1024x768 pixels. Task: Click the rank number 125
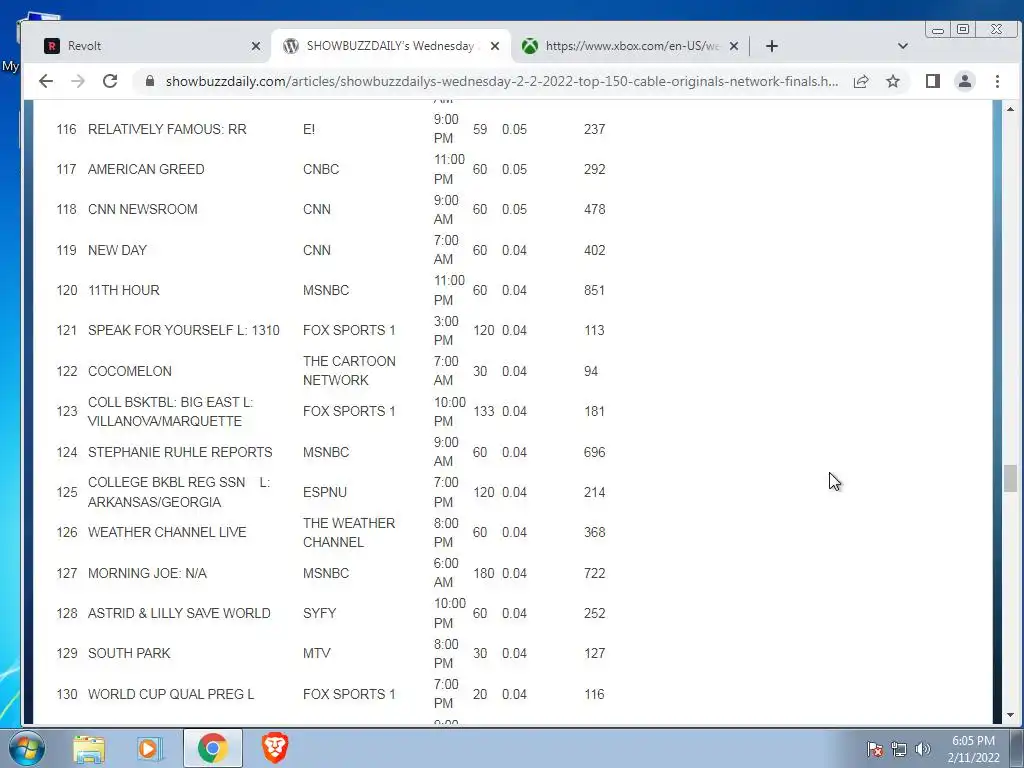(67, 492)
